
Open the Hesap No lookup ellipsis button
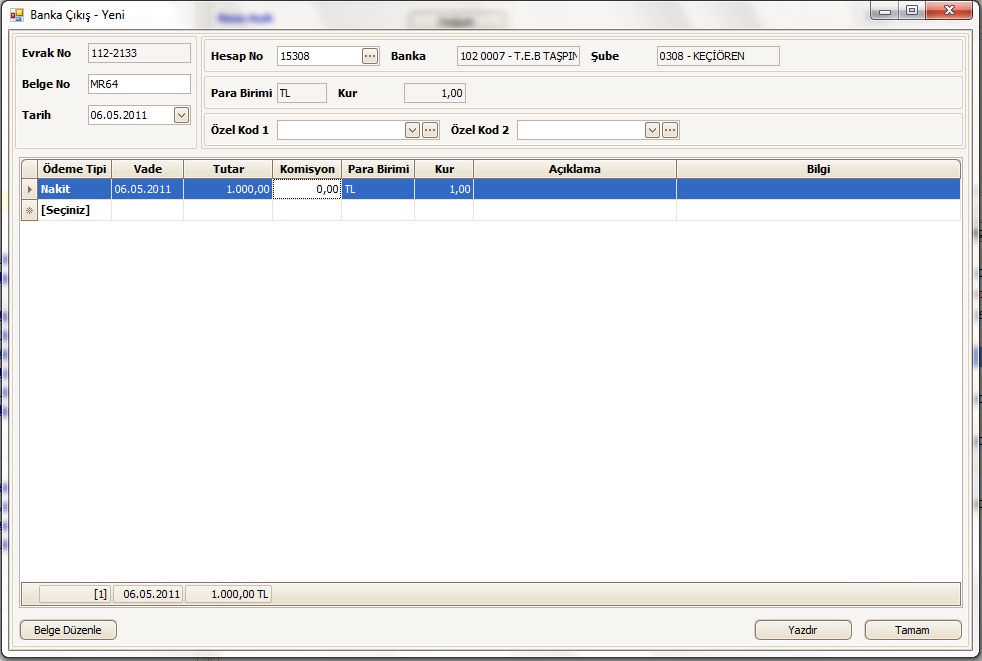click(370, 56)
